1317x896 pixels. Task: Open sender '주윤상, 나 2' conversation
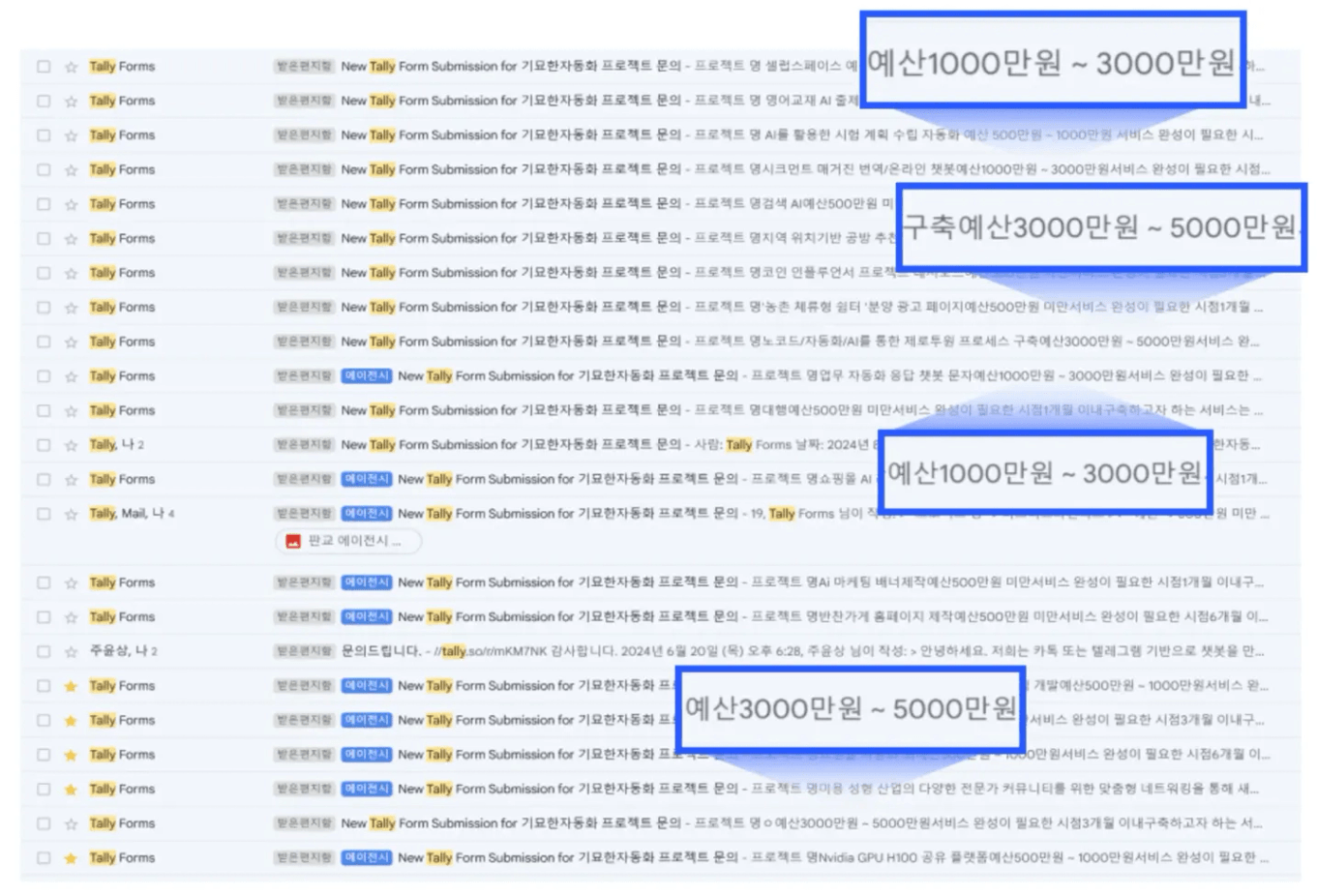pos(123,651)
